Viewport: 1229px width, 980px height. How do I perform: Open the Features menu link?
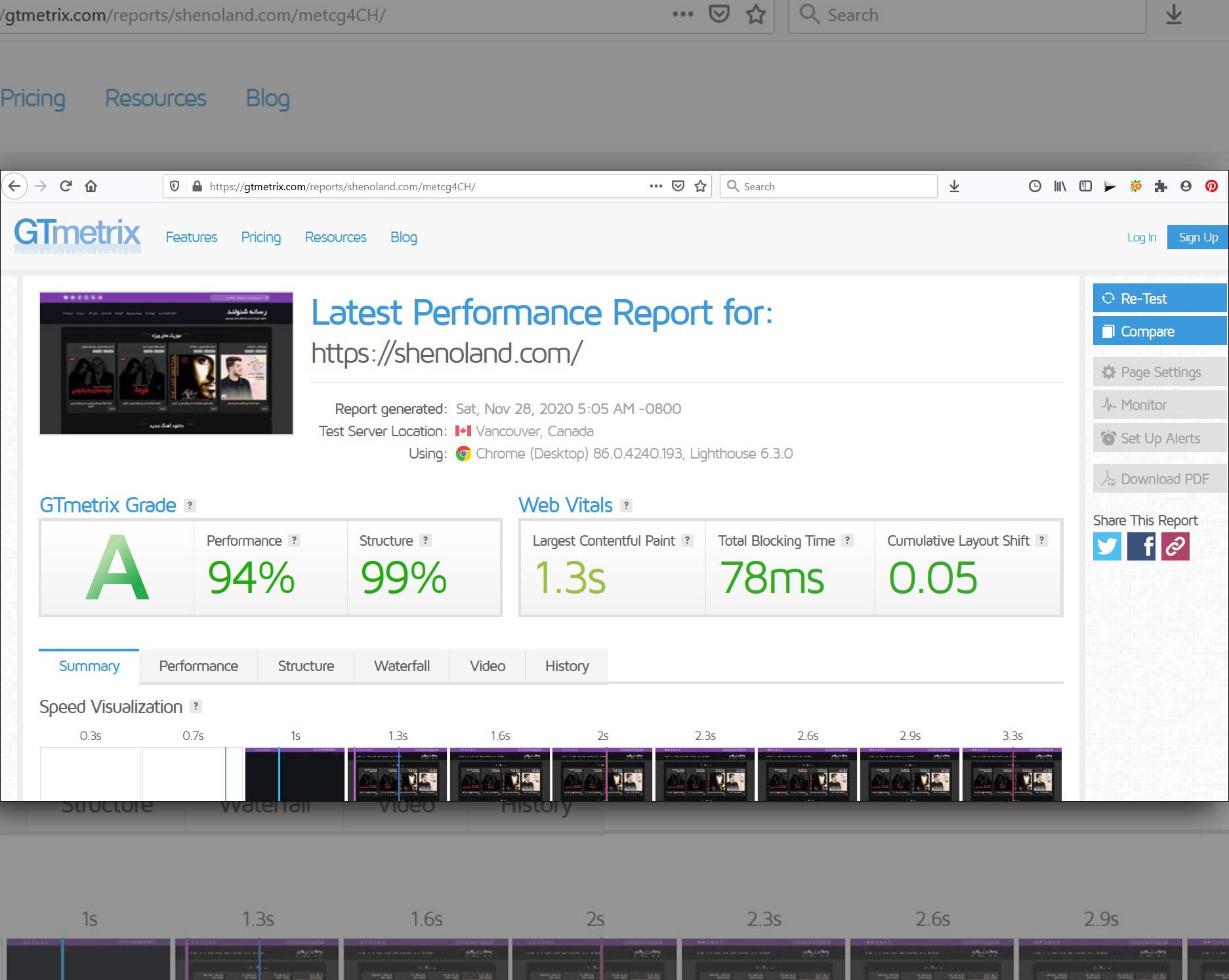tap(191, 237)
